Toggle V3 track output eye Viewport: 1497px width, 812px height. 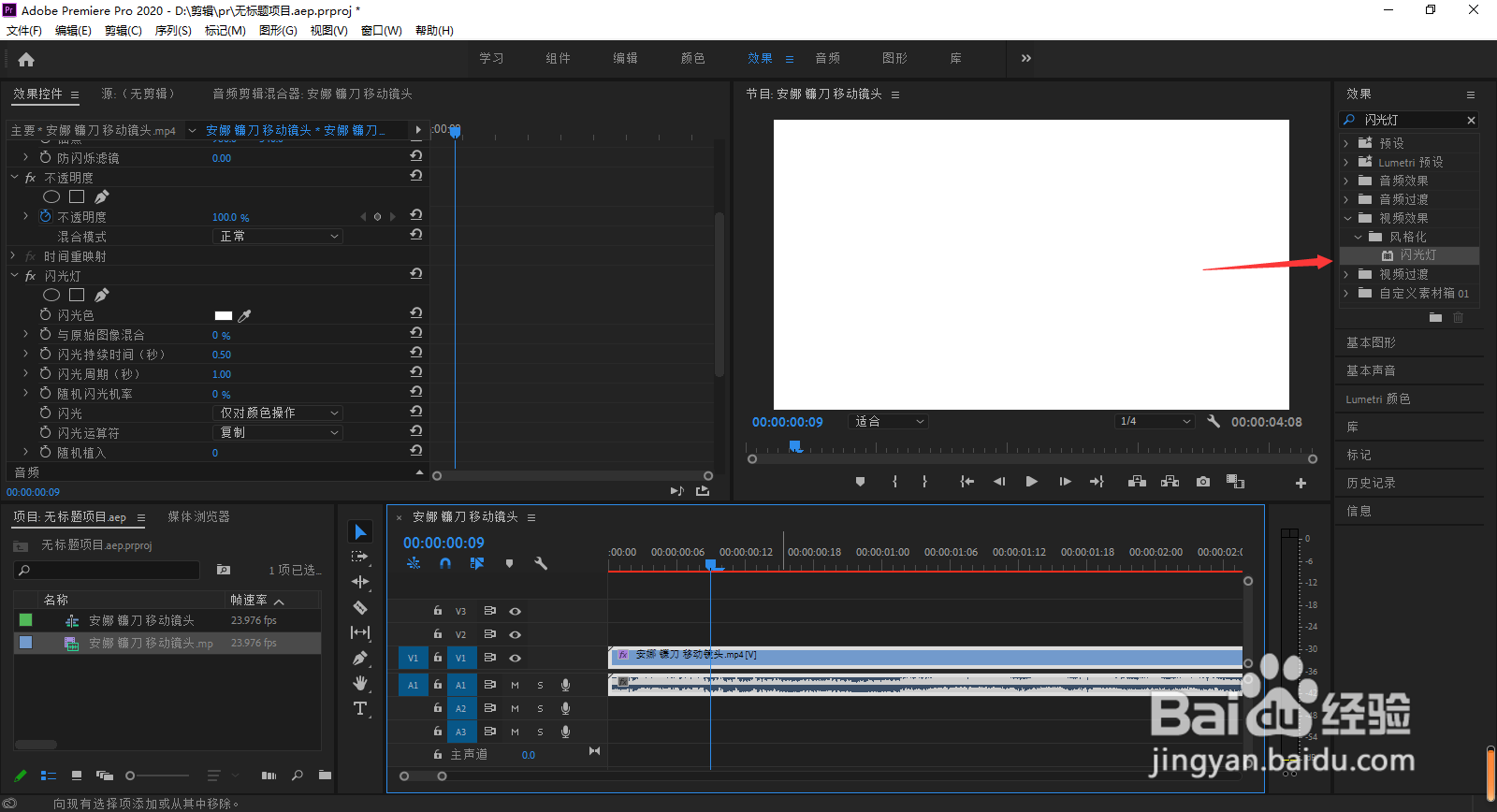pos(515,611)
